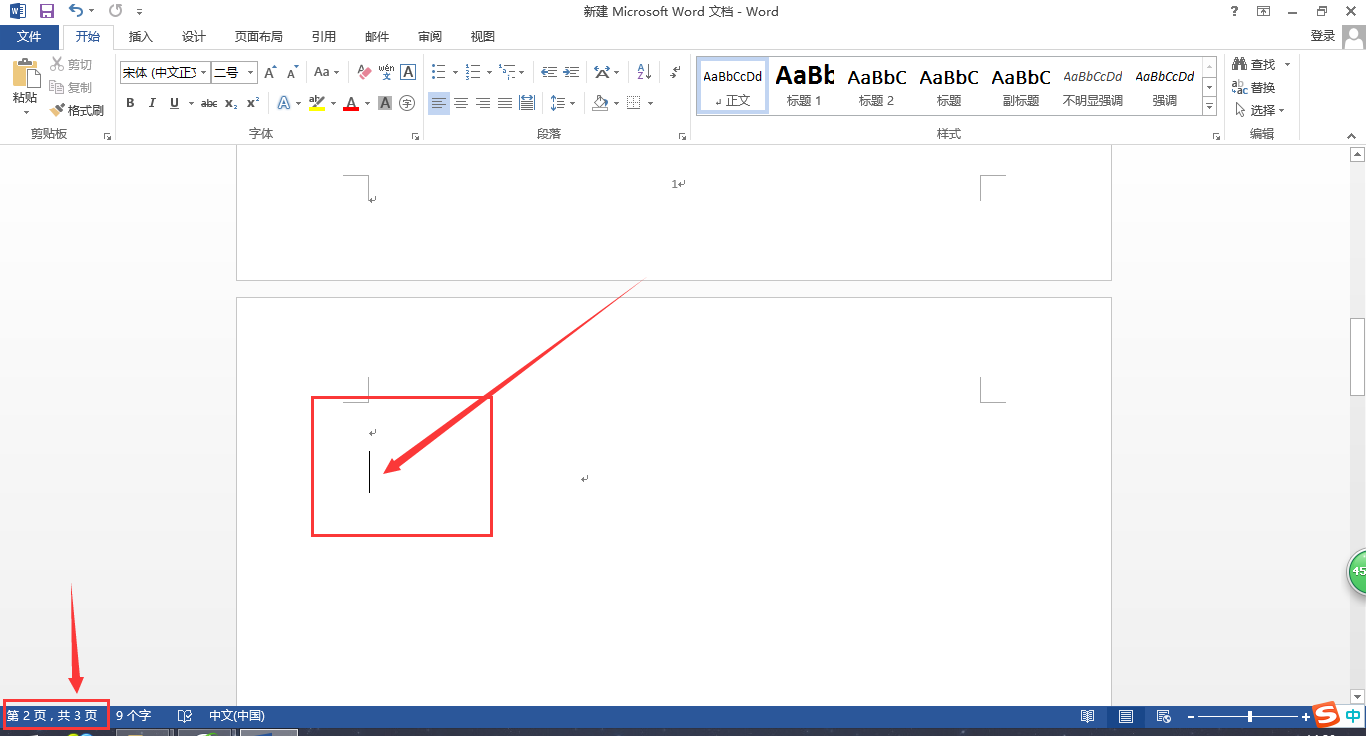
Task: Clear all formatting eraser icon
Action: point(364,72)
